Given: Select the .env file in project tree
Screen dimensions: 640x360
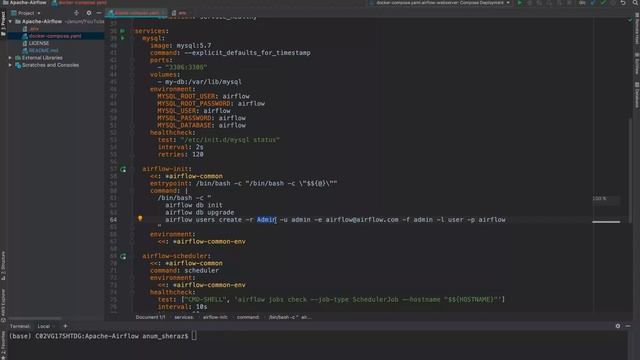Looking at the screenshot, I should [34, 29].
